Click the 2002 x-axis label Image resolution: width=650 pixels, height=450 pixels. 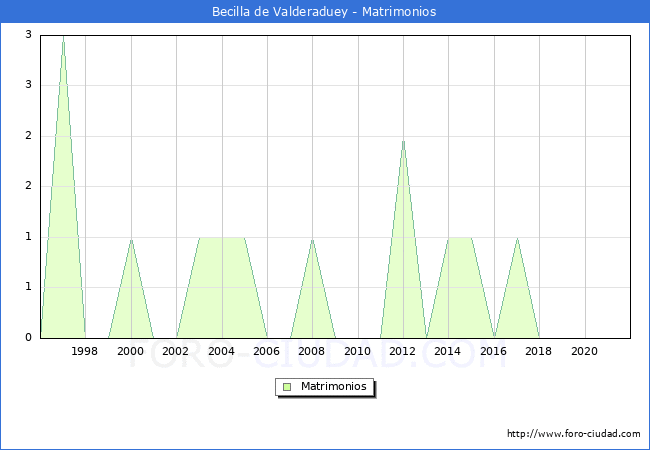point(175,351)
